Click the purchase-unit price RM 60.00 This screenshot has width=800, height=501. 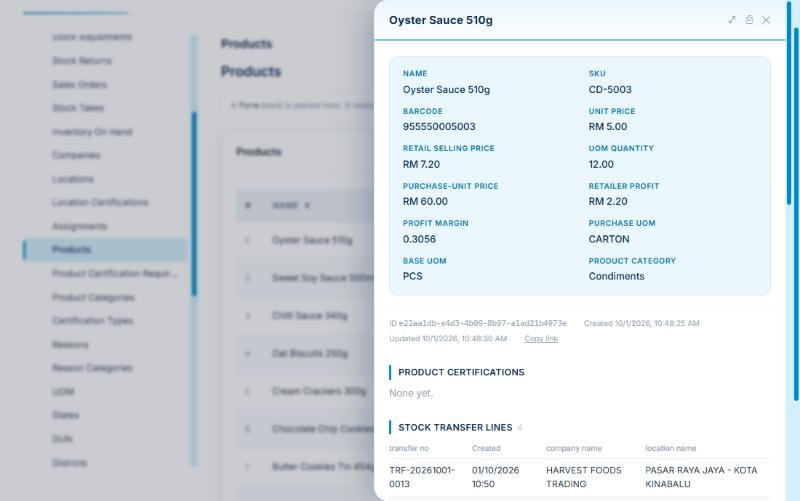pyautogui.click(x=425, y=202)
